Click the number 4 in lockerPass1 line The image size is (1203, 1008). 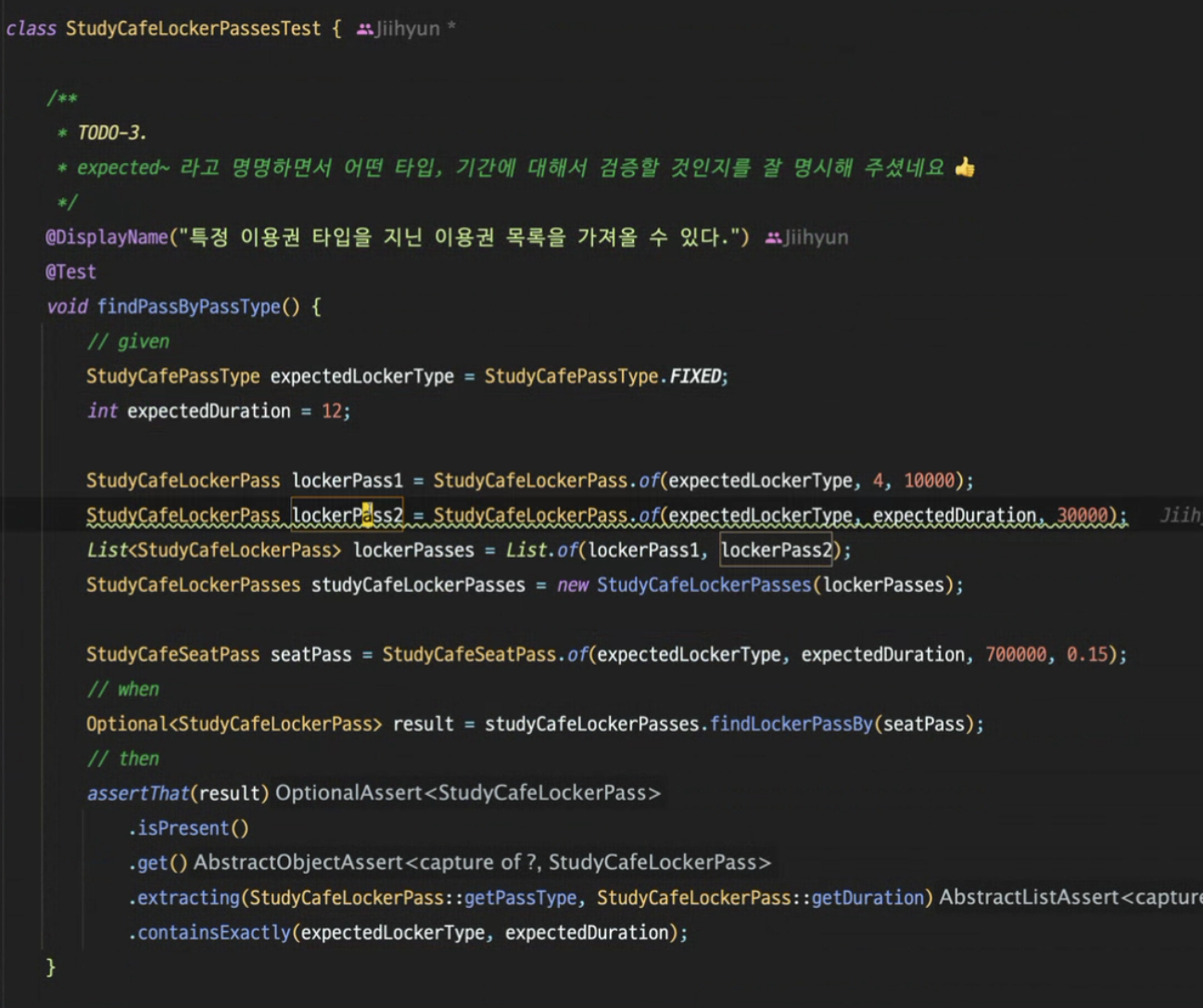(x=878, y=481)
